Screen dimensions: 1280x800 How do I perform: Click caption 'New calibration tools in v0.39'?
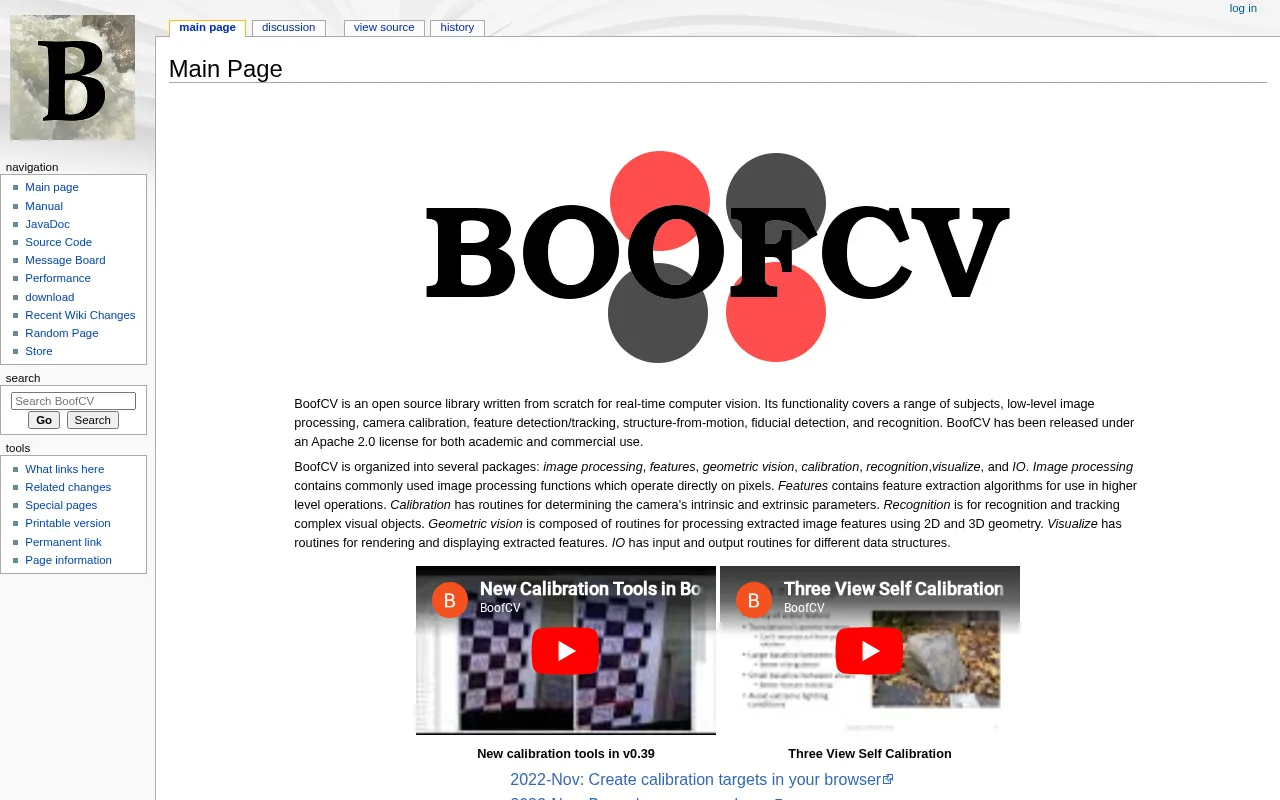566,754
